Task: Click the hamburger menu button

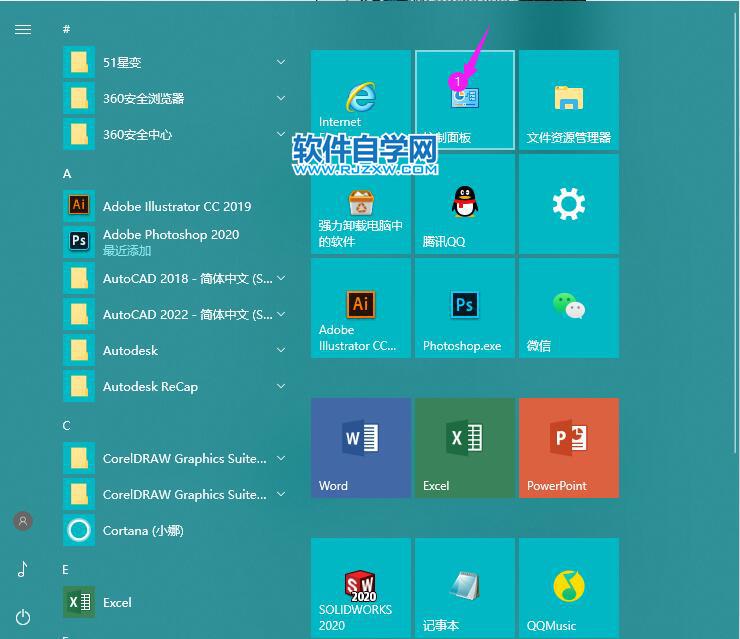Action: click(23, 30)
